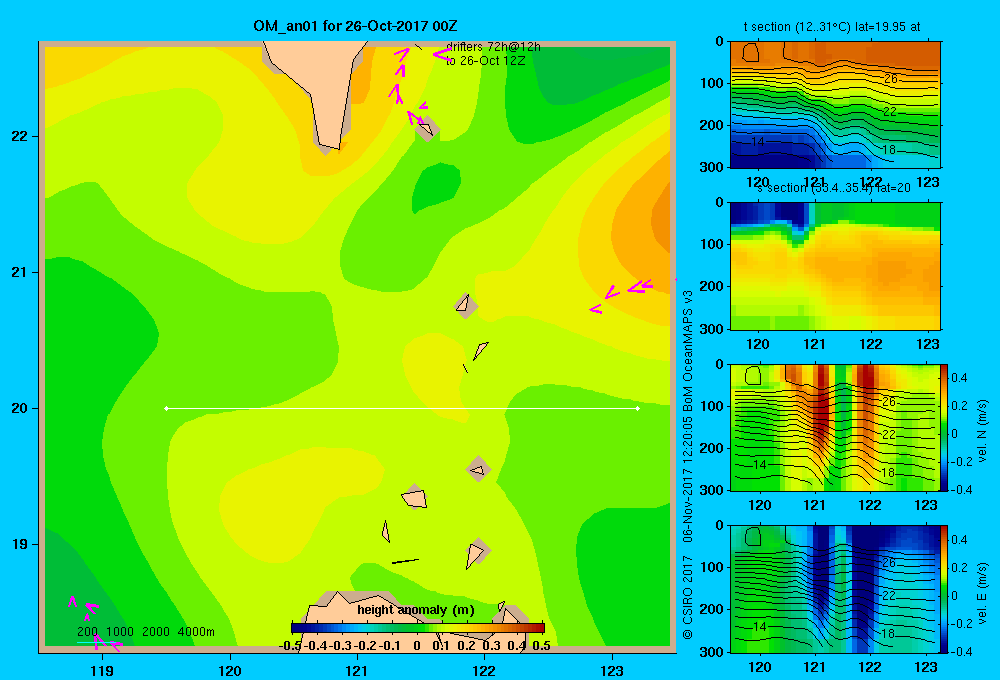This screenshot has height=680, width=1000.
Task: Open the northward velocity section panel
Action: 835,427
